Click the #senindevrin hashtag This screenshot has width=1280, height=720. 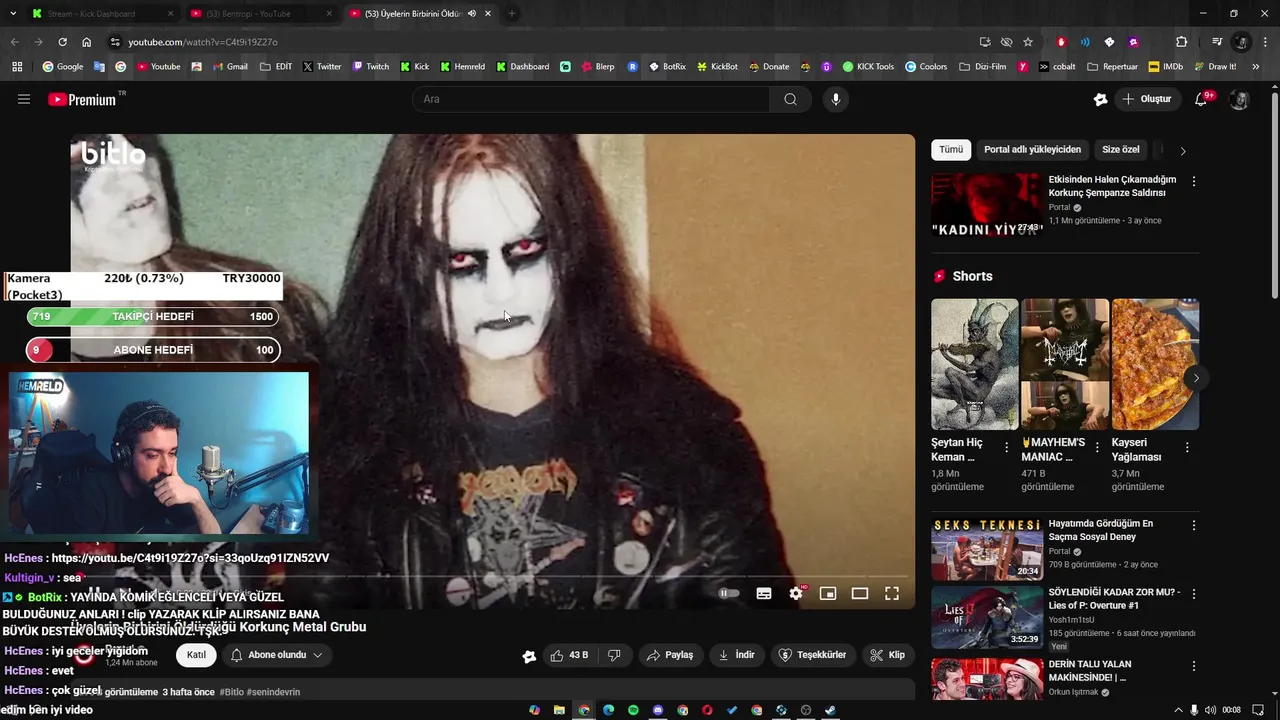click(273, 692)
